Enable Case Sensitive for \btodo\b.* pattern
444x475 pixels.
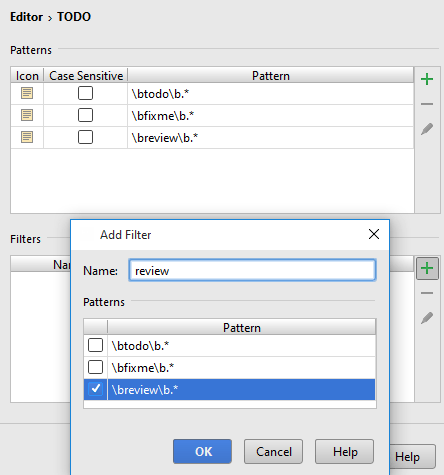[85, 93]
